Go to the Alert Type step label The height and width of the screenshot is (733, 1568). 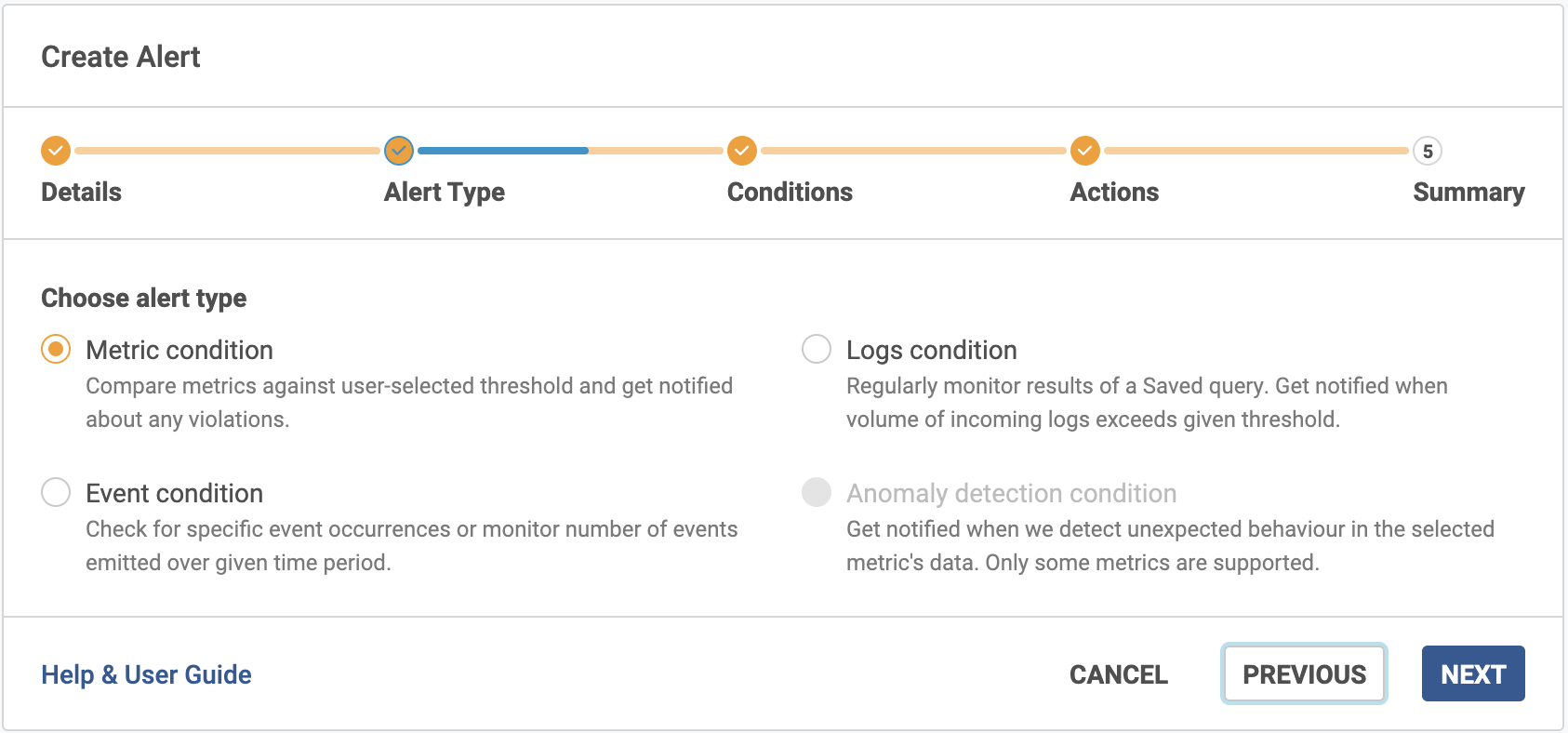tap(445, 192)
